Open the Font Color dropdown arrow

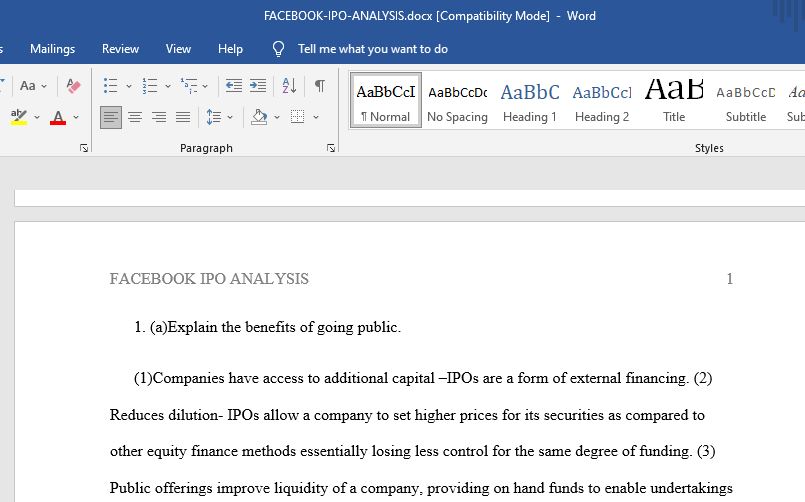(x=75, y=118)
